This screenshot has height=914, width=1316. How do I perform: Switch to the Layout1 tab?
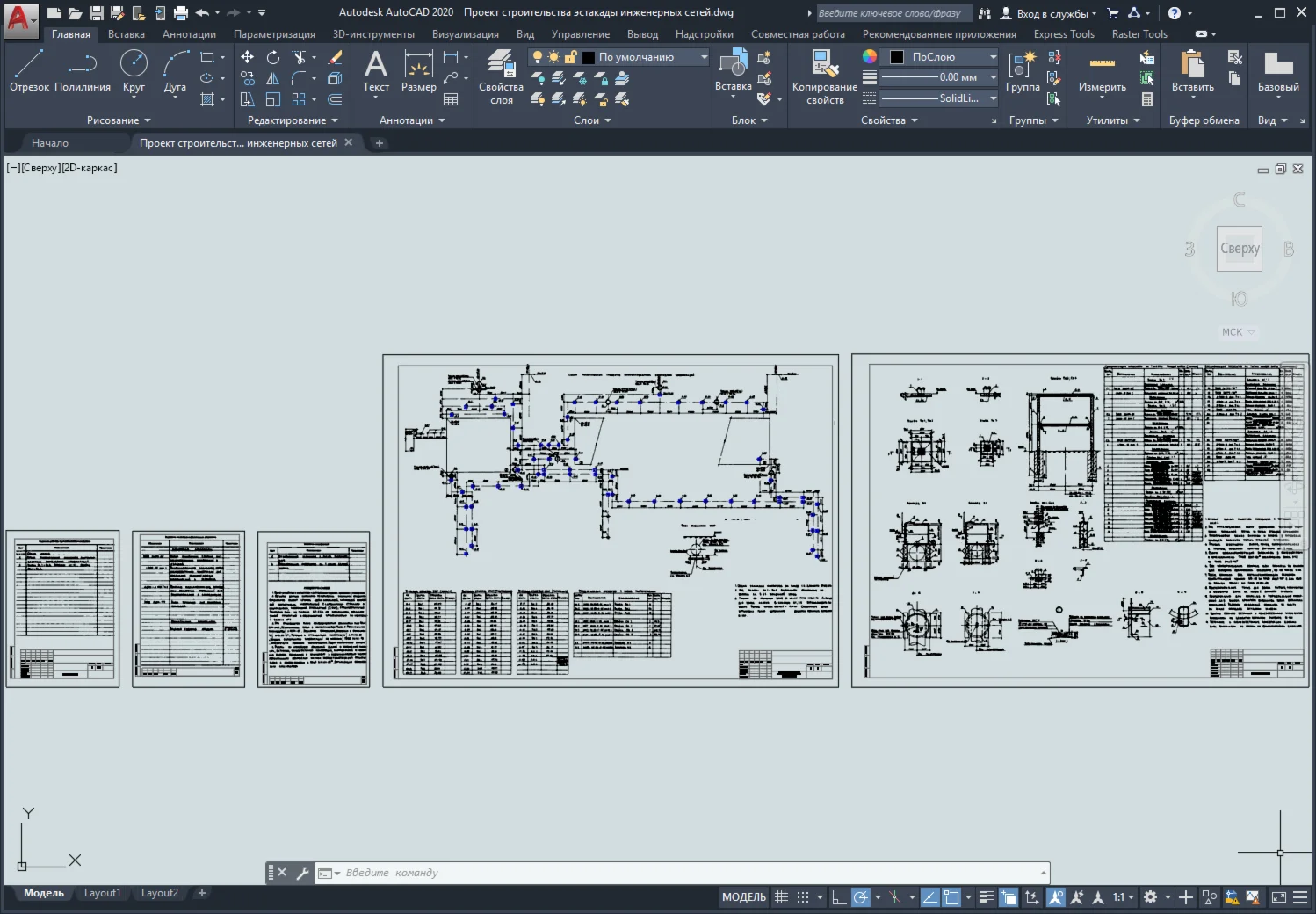tap(102, 893)
